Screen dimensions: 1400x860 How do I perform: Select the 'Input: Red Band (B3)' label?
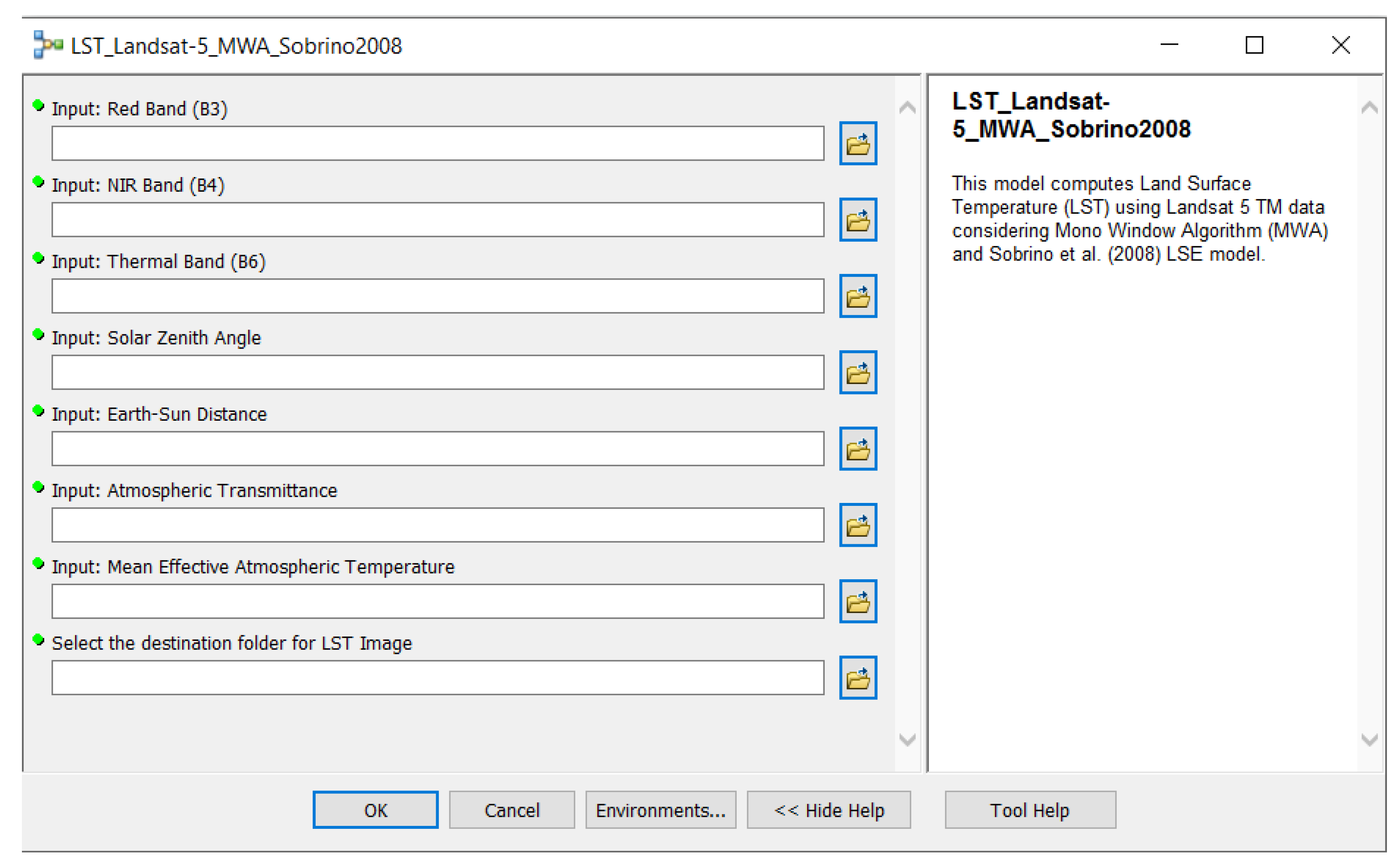pos(139,109)
